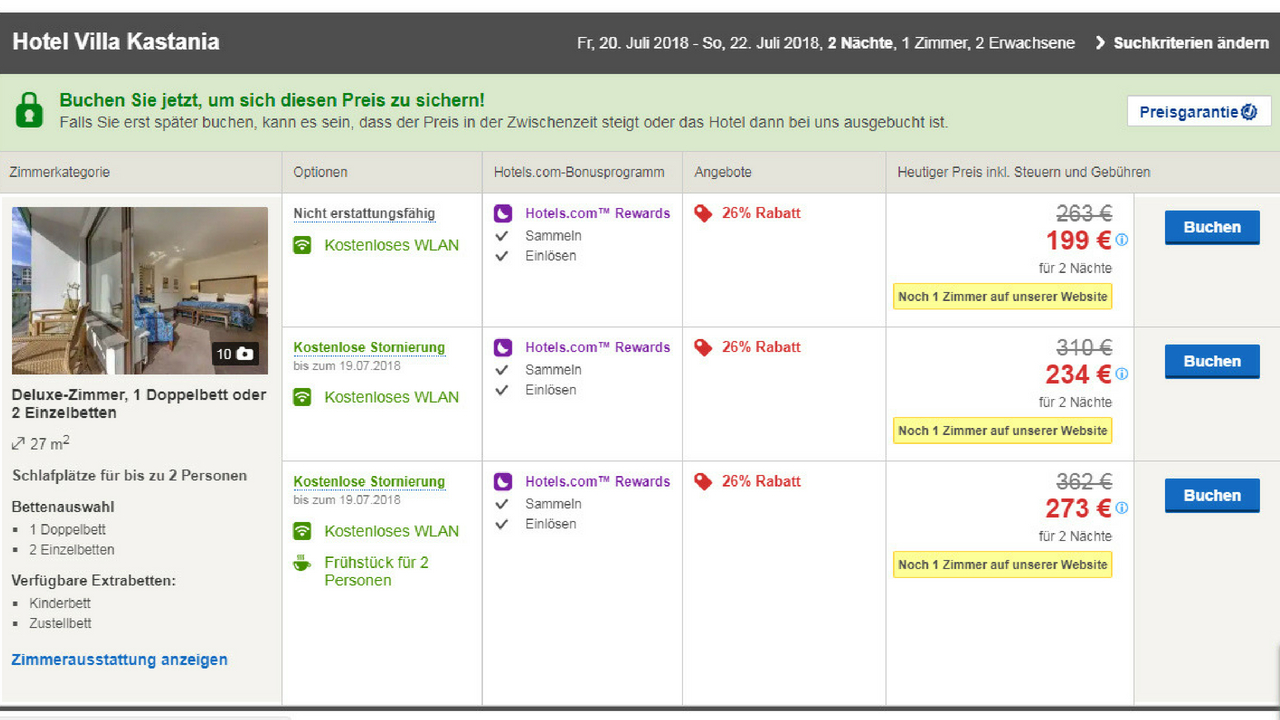Click Kostenloses WLAN text in 199 € row

click(391, 245)
